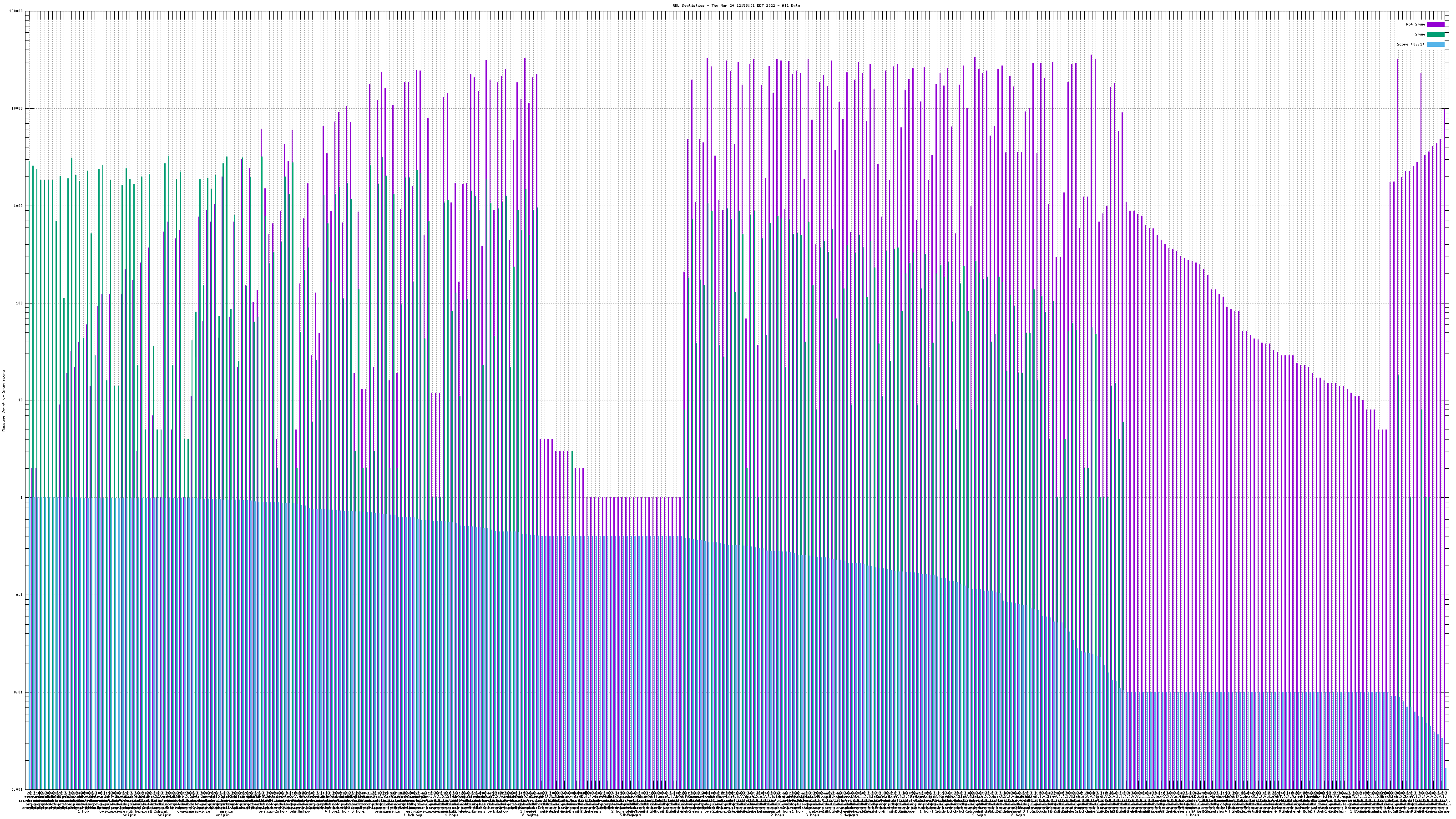Click the 'Message Count or Spam Score' axis label

(3, 400)
